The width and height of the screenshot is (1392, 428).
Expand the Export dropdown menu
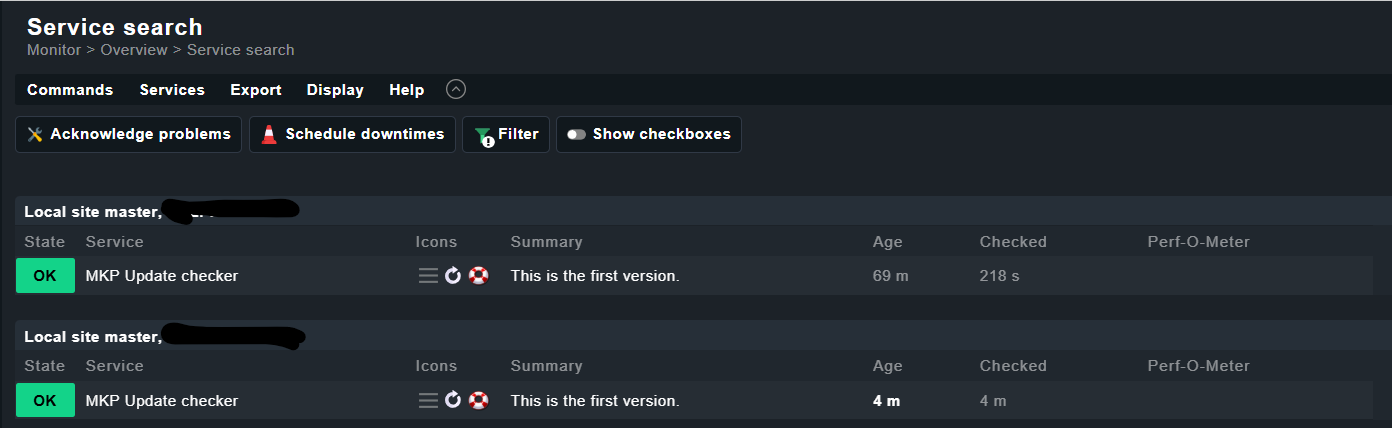point(256,90)
